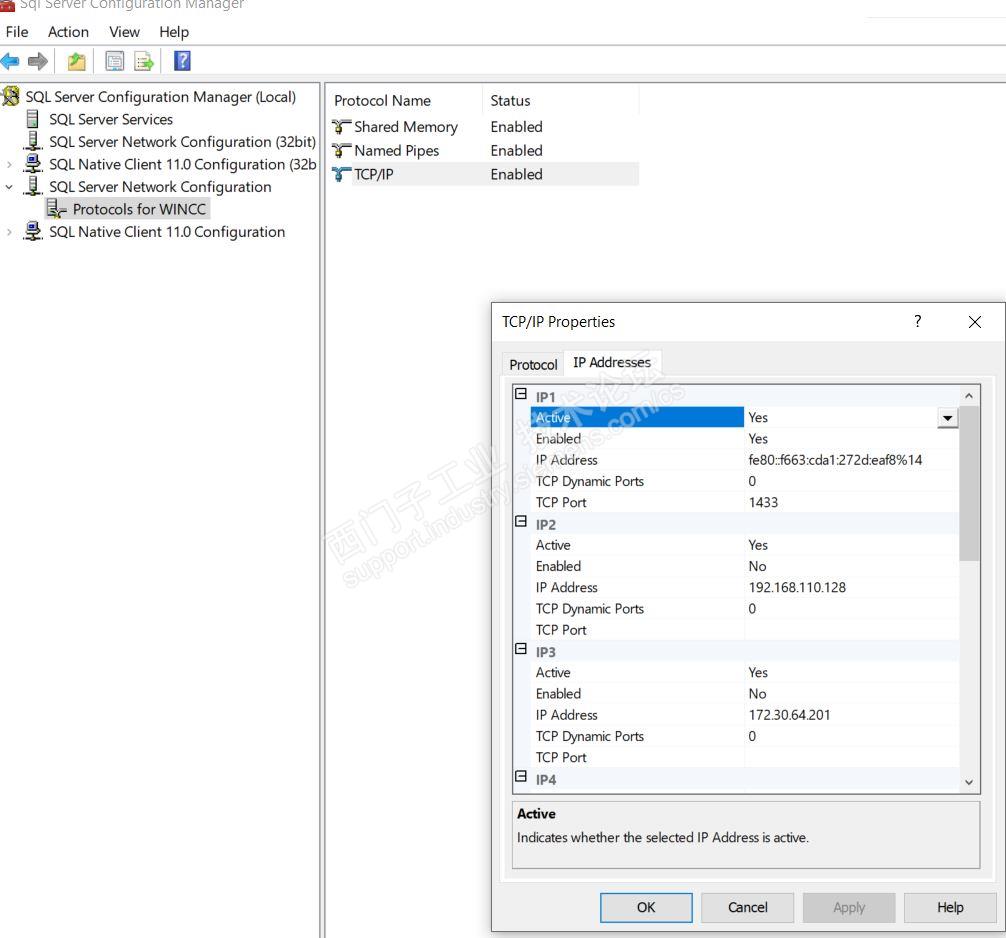This screenshot has width=1006, height=938.
Task: Close the TCP/IP Properties dialog
Action: tap(975, 321)
